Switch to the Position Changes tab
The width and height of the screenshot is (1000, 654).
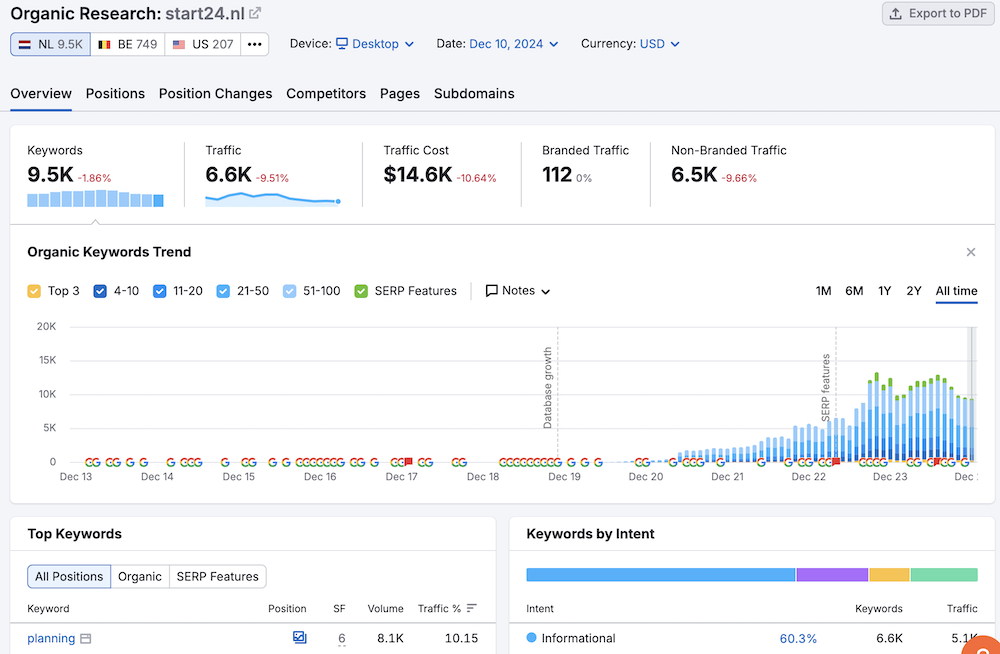[x=215, y=93]
